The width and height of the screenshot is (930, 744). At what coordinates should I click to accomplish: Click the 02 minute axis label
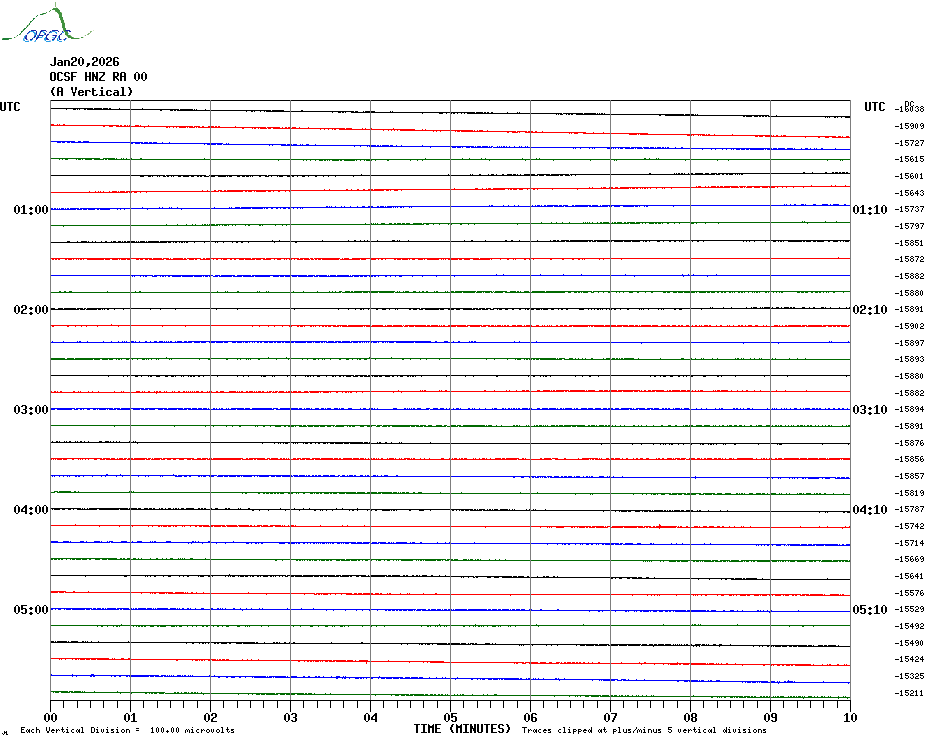[211, 718]
